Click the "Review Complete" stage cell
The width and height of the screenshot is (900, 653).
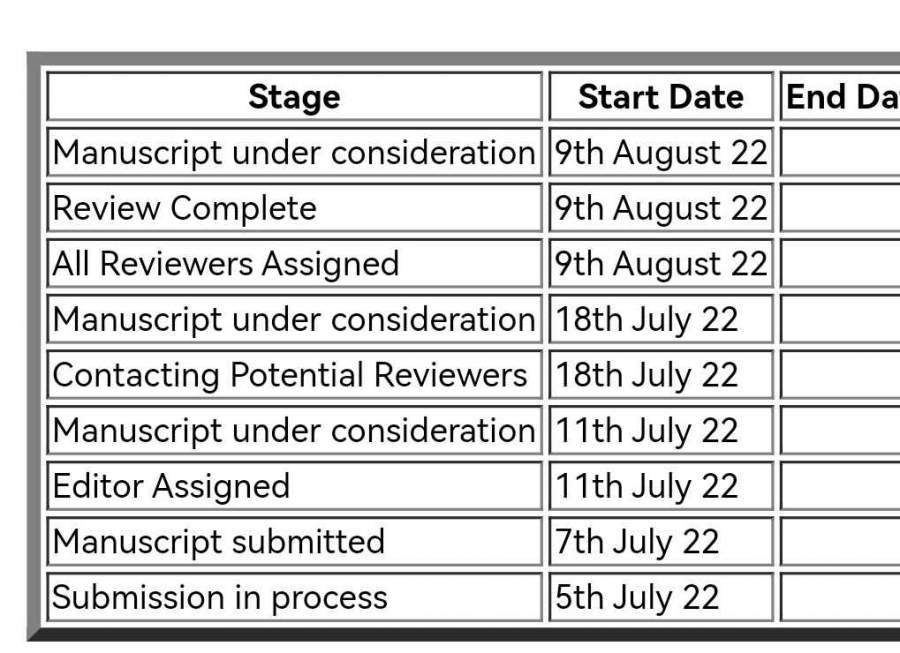pyautogui.click(x=294, y=208)
